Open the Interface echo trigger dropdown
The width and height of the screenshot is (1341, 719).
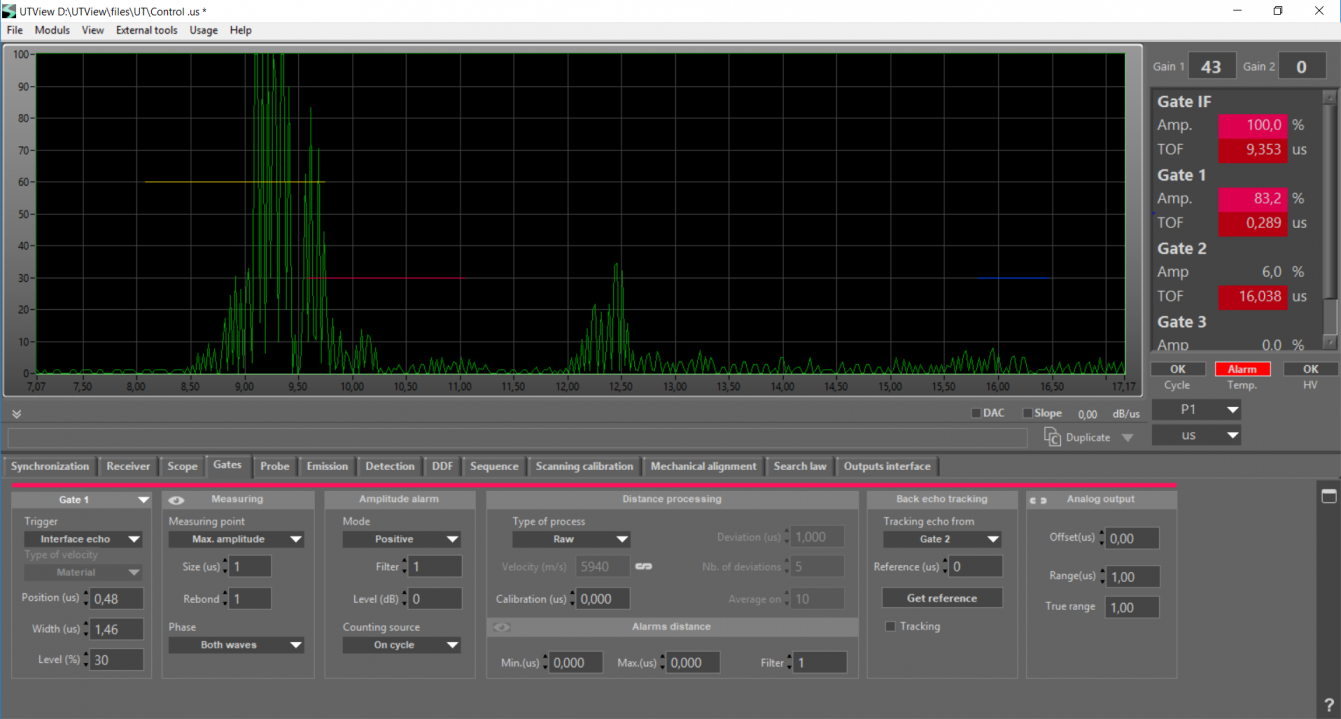click(x=83, y=539)
